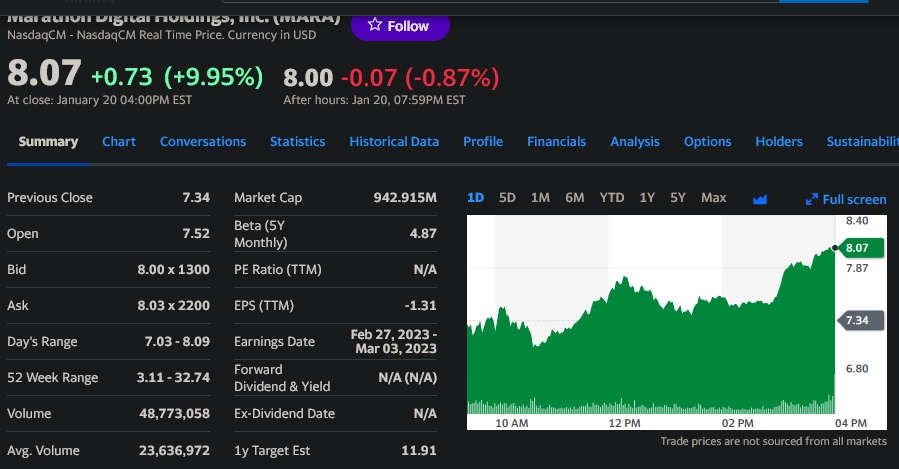
Task: Open the Chart tab
Action: [x=119, y=142]
